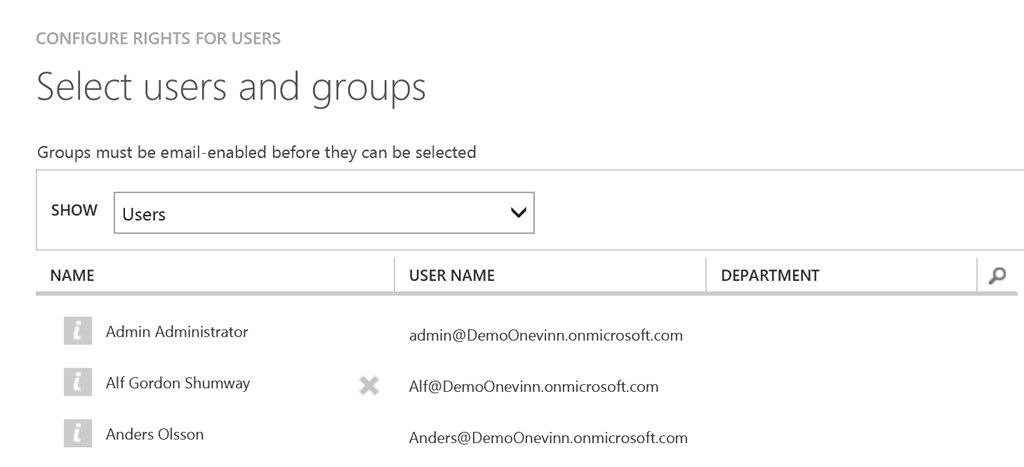Click 'CONFIGURE RIGHTS FOR USERS' breadcrumb text
The width and height of the screenshot is (1024, 467).
(x=158, y=39)
